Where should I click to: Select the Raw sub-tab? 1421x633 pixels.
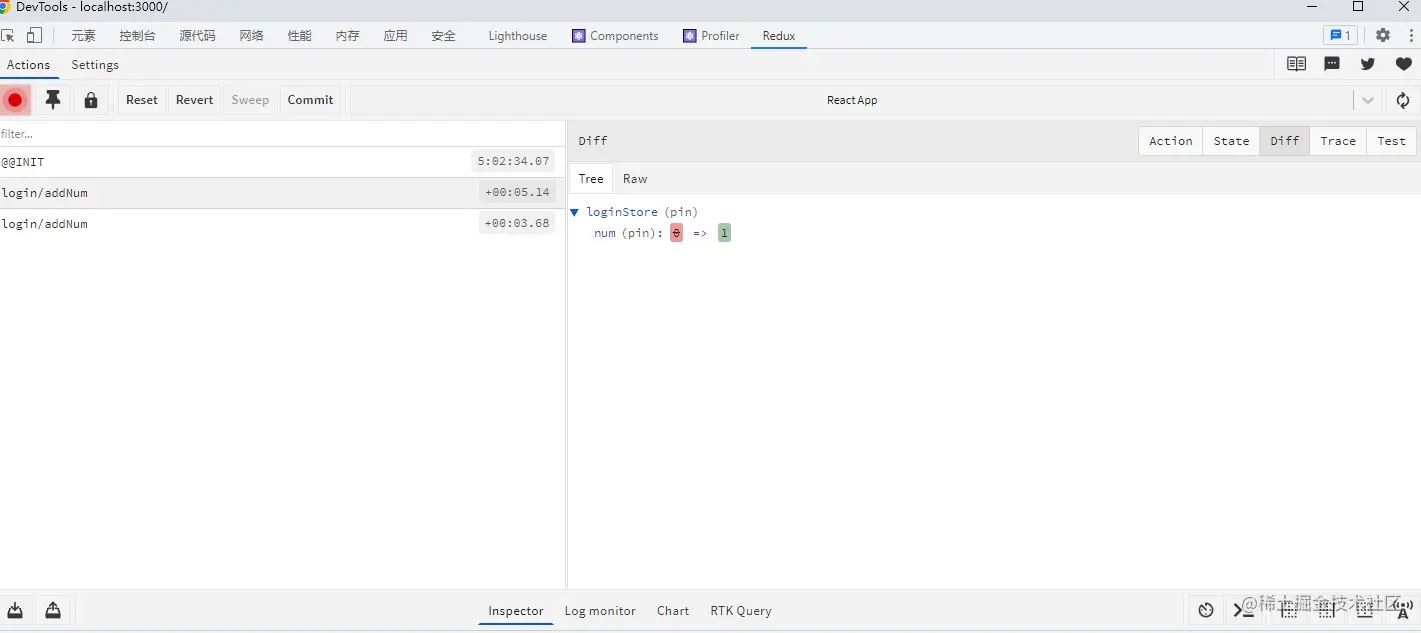[x=635, y=179]
